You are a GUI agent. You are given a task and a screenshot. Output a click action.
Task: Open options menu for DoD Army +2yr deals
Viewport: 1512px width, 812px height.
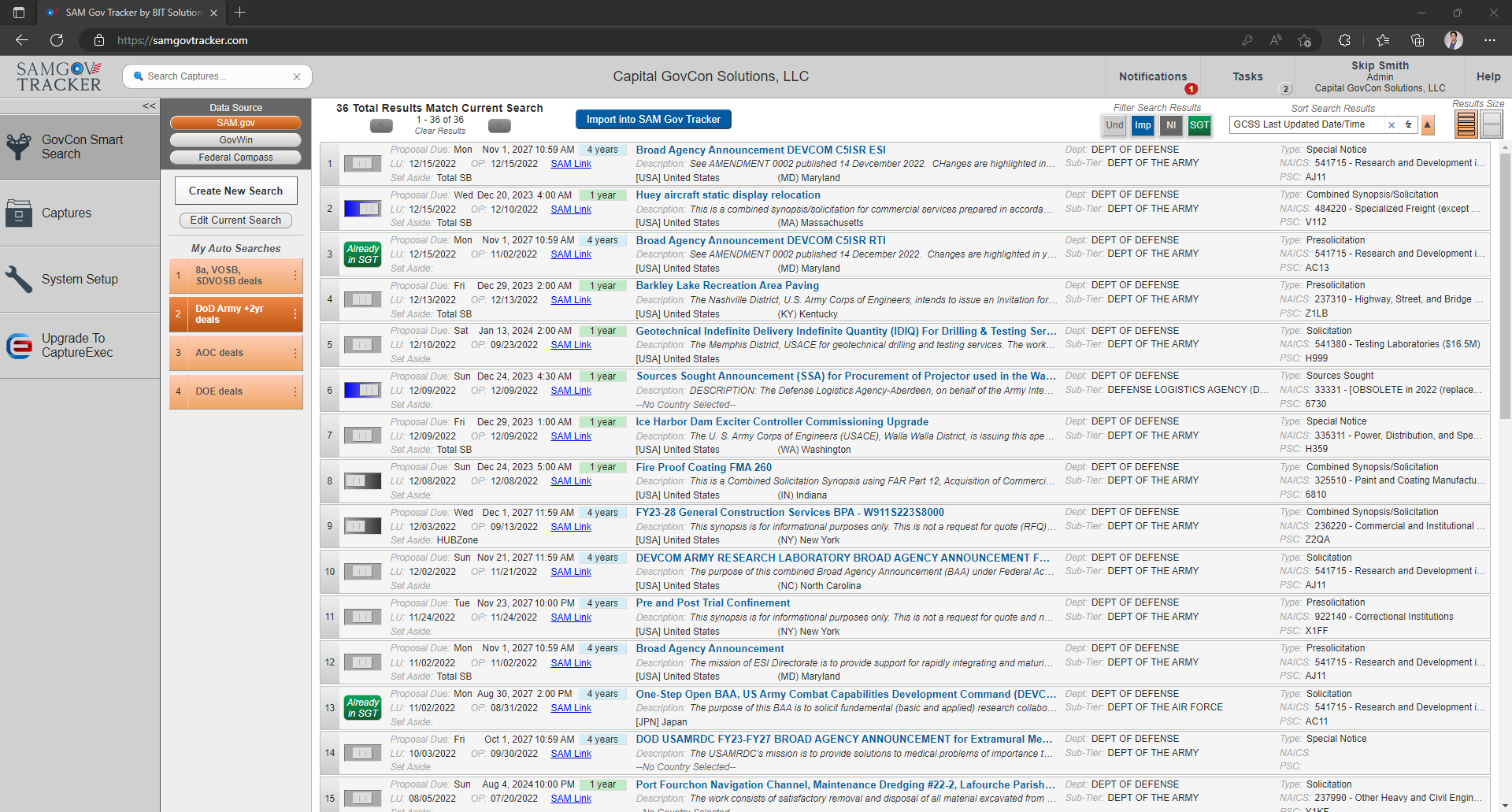coord(295,314)
